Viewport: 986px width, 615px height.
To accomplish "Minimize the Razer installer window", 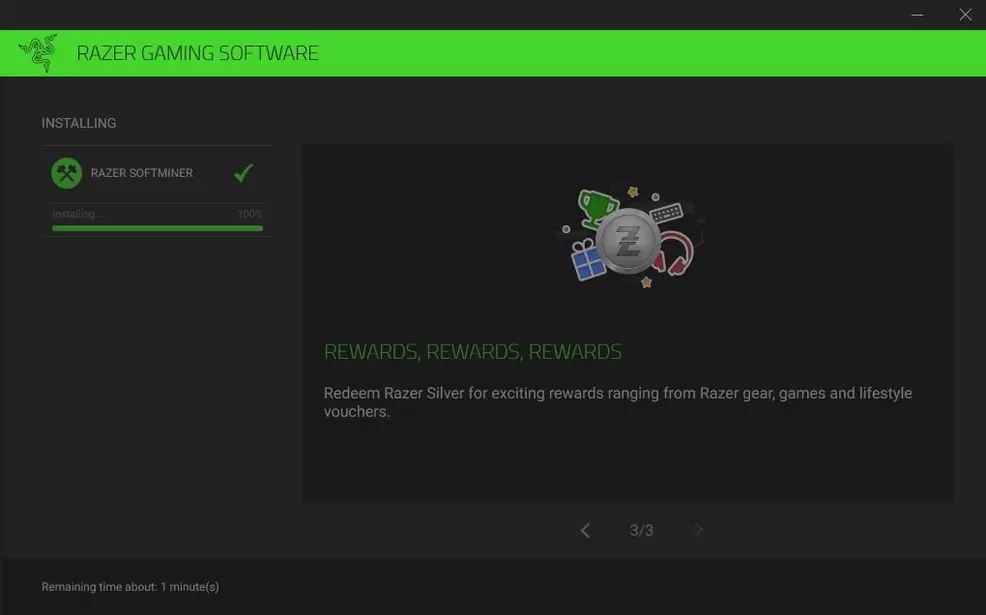I will click(918, 14).
